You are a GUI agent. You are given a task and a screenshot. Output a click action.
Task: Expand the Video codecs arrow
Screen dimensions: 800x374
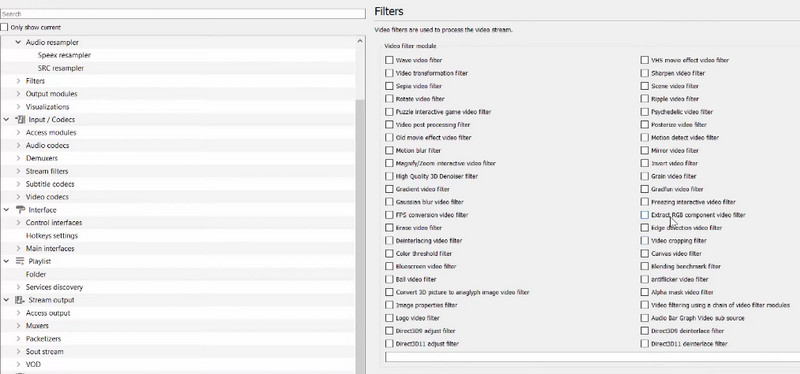(18, 197)
